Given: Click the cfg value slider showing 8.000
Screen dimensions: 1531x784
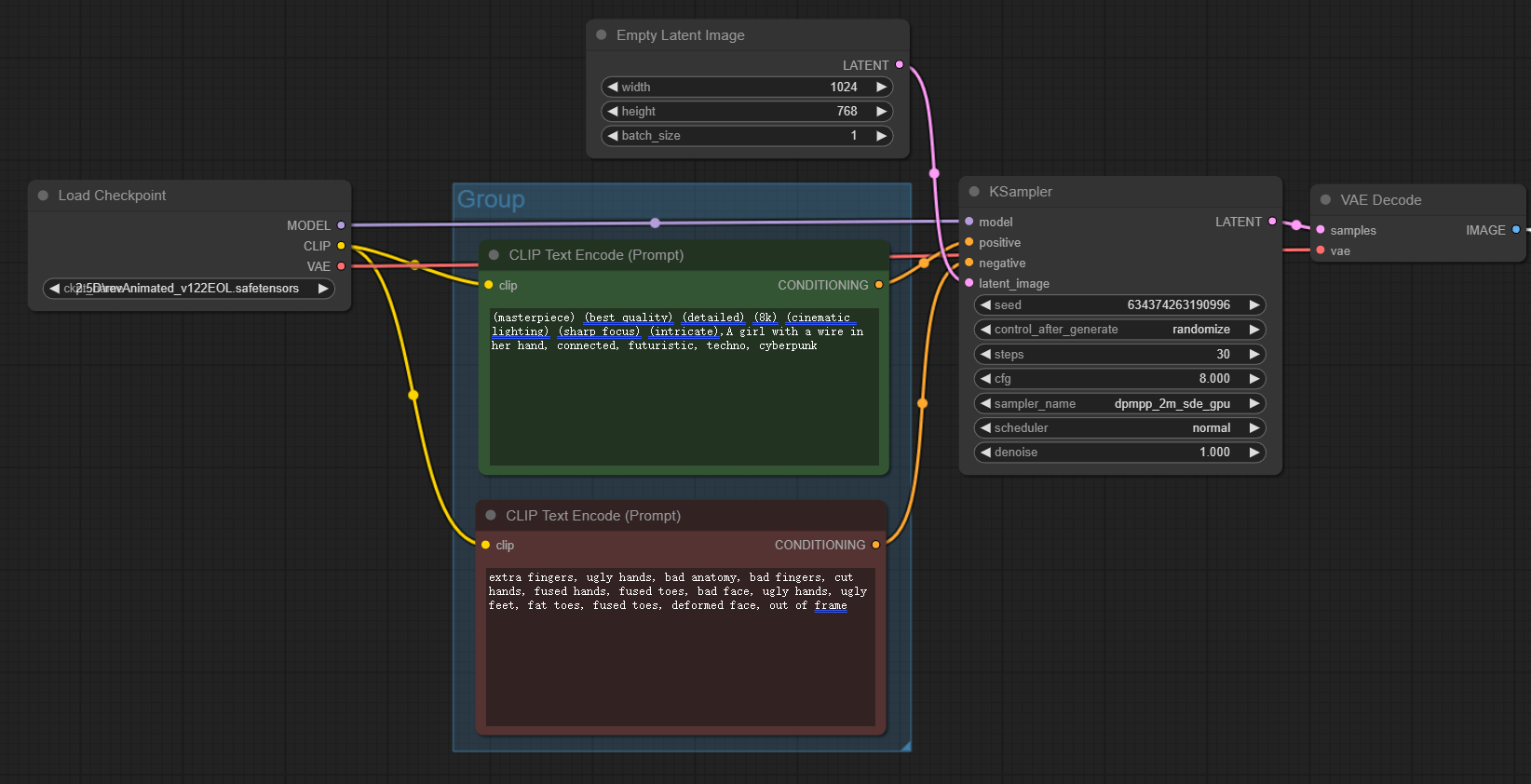Looking at the screenshot, I should 1120,379.
